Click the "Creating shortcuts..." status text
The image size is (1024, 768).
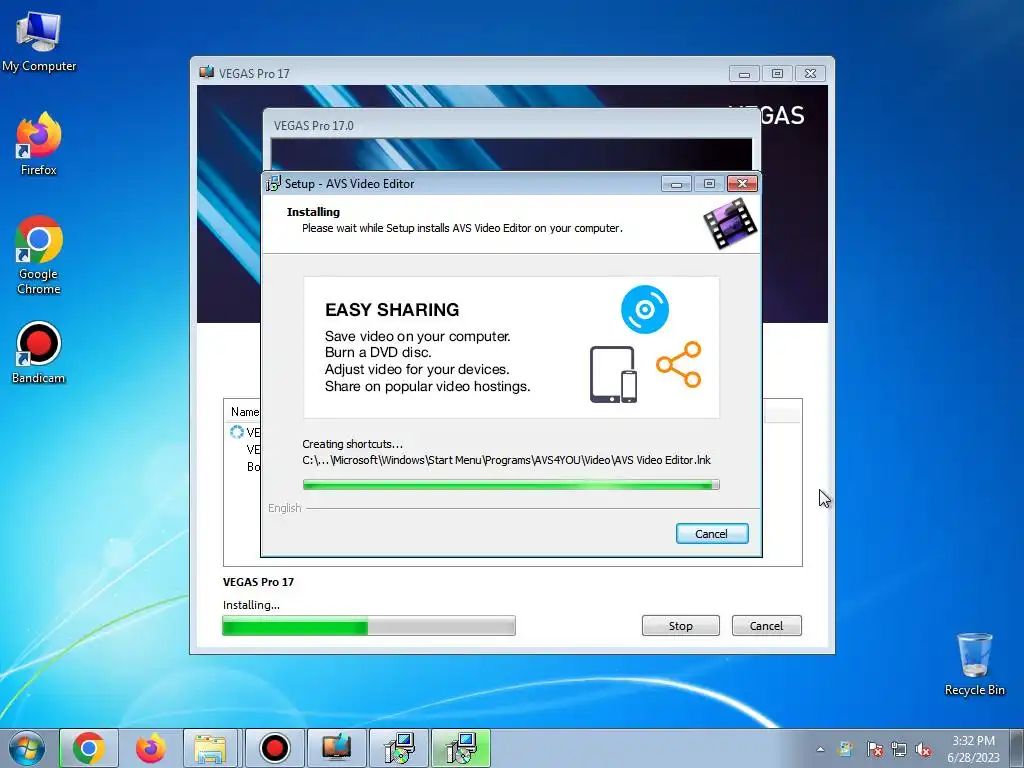click(352, 444)
